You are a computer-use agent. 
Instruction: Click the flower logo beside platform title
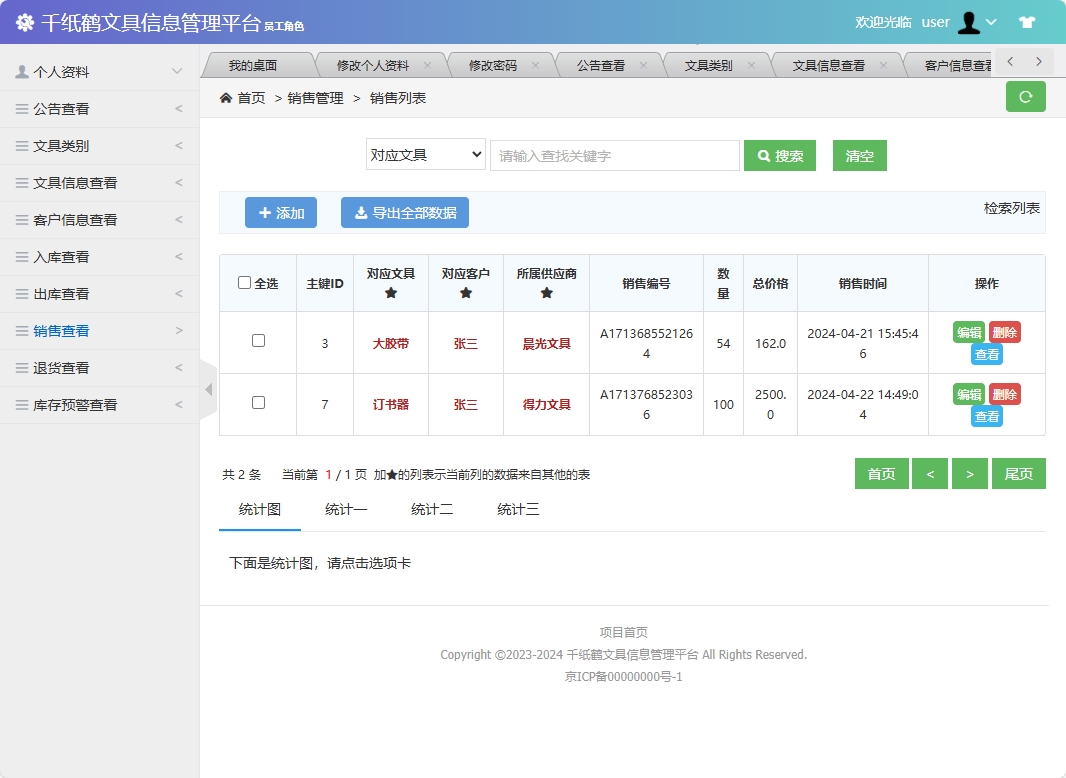tap(24, 21)
